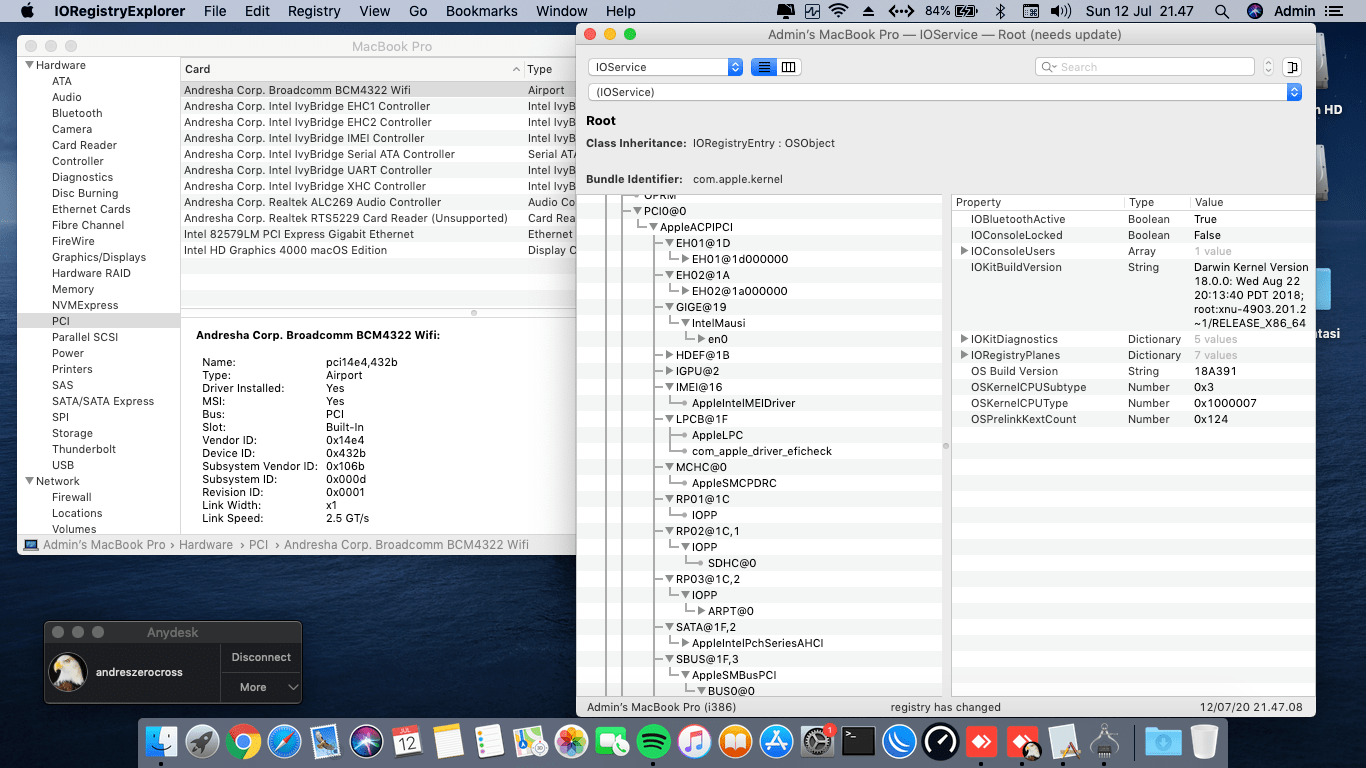
Task: Select the IOBluetoothActive property row
Action: (x=1134, y=219)
